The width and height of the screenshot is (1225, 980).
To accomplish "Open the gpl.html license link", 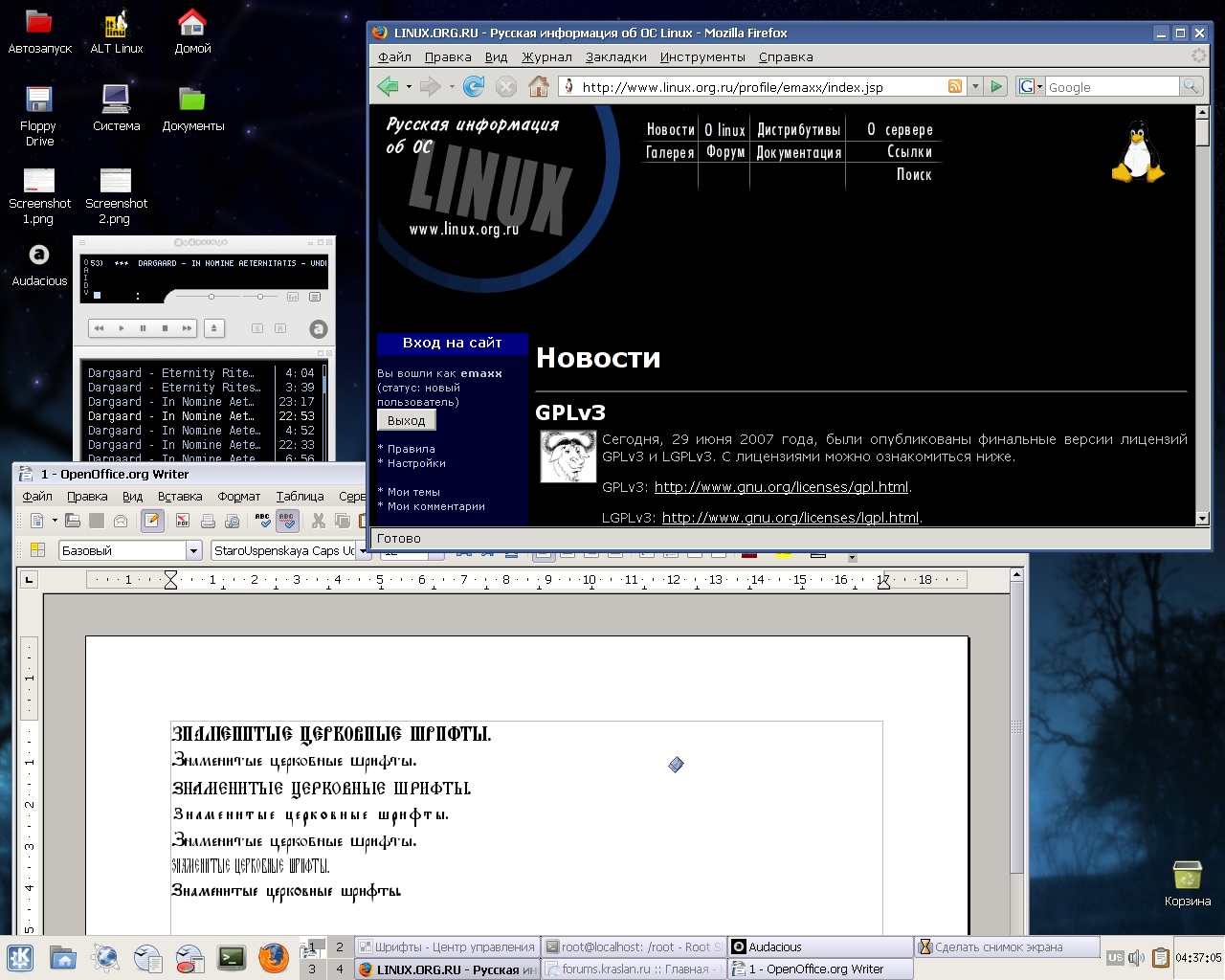I will [781, 487].
